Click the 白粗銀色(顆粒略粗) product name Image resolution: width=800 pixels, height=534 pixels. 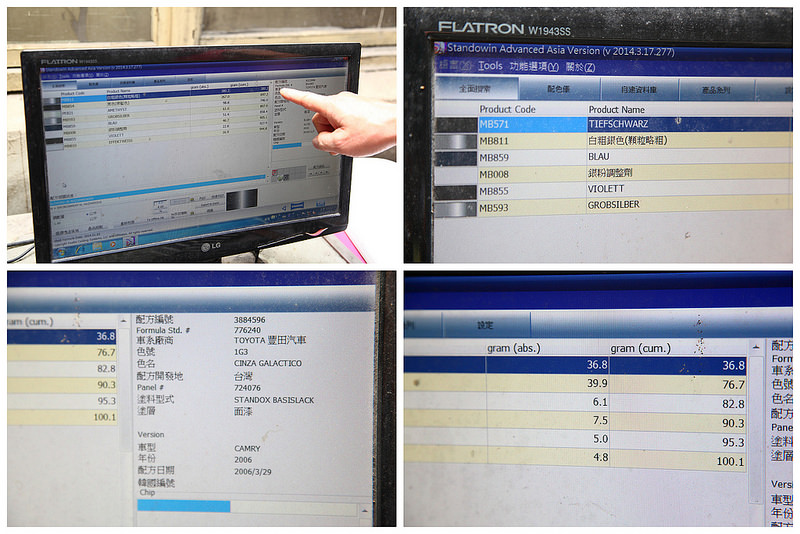click(x=628, y=140)
